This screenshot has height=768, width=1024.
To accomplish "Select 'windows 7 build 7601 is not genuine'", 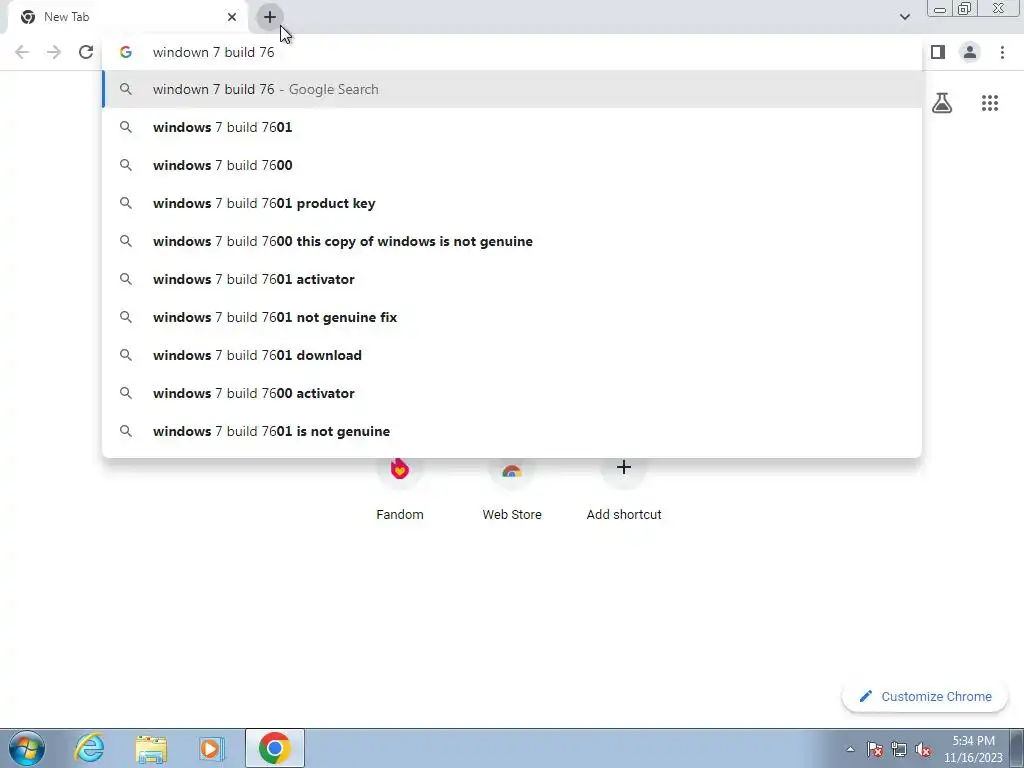I will coord(512,431).
